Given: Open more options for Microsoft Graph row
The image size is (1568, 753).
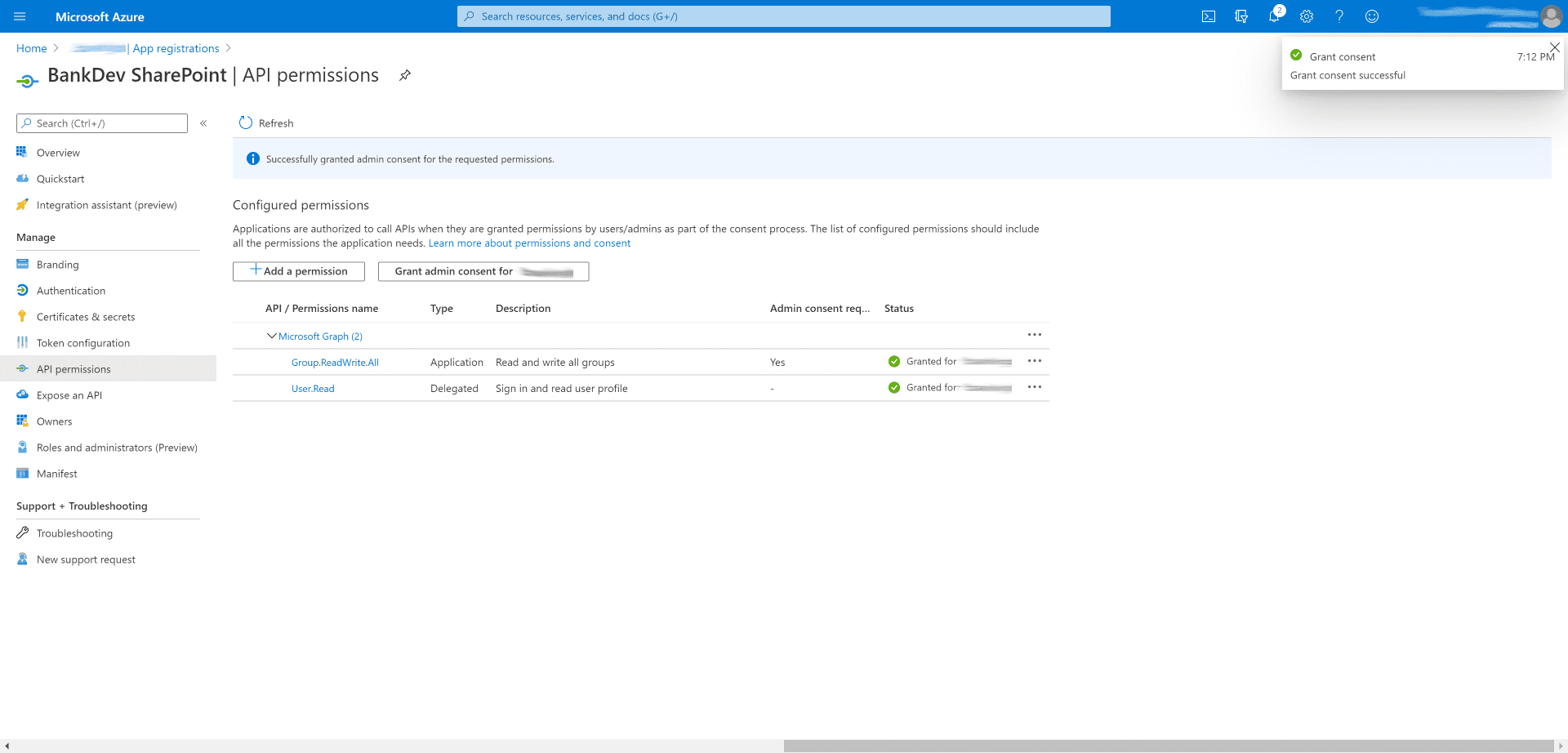Looking at the screenshot, I should pyautogui.click(x=1035, y=335).
